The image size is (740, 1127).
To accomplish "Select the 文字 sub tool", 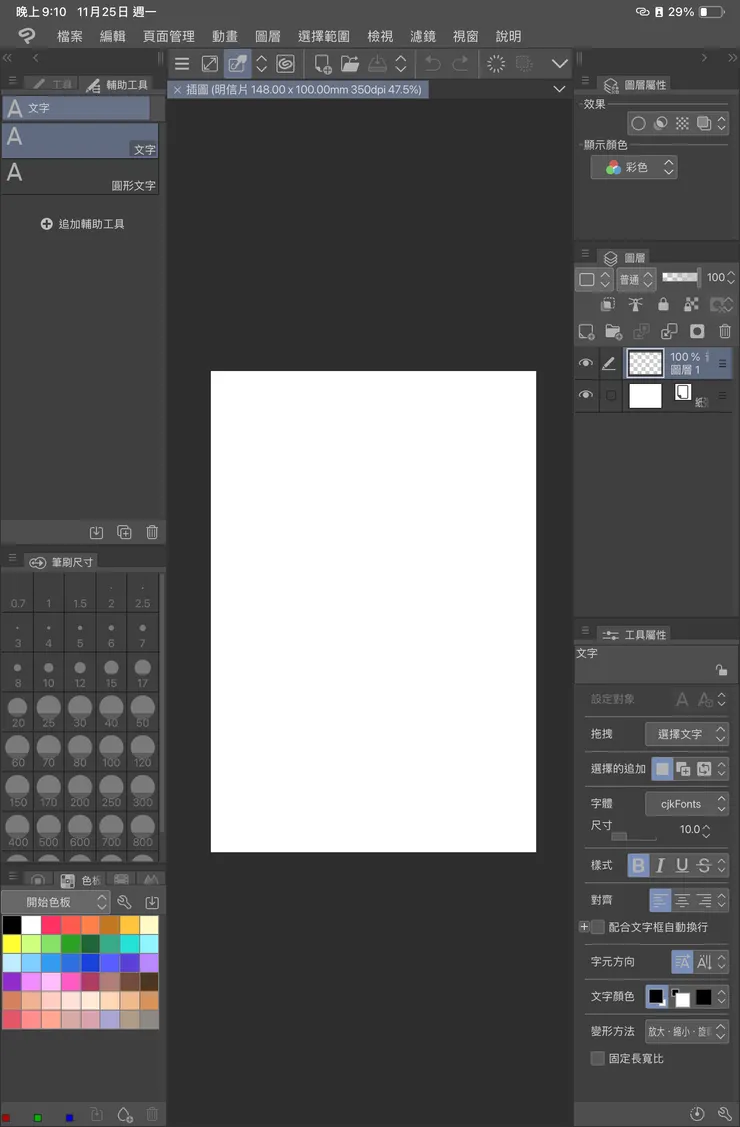I will pos(80,140).
